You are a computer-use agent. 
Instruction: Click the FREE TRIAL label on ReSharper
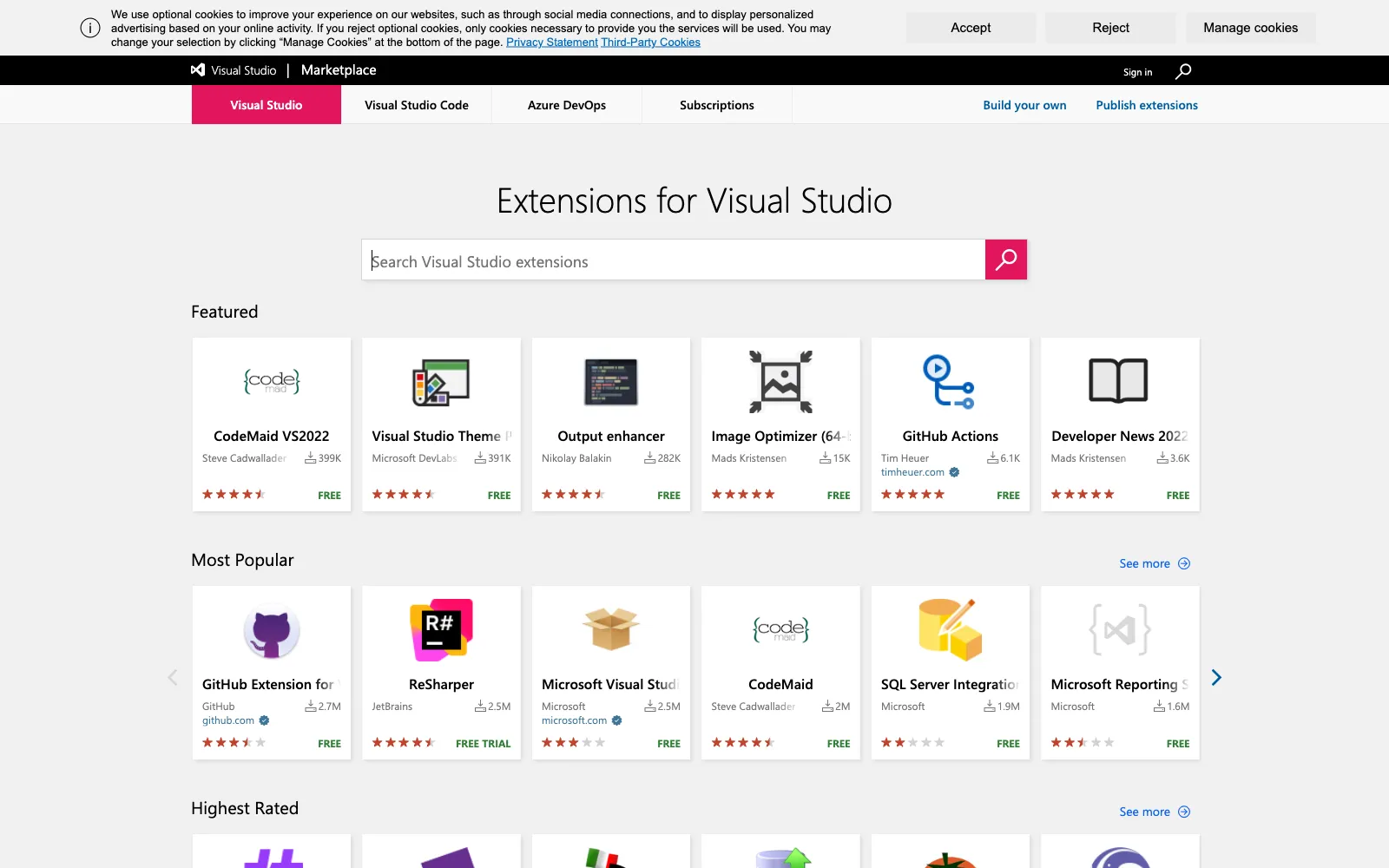483,744
